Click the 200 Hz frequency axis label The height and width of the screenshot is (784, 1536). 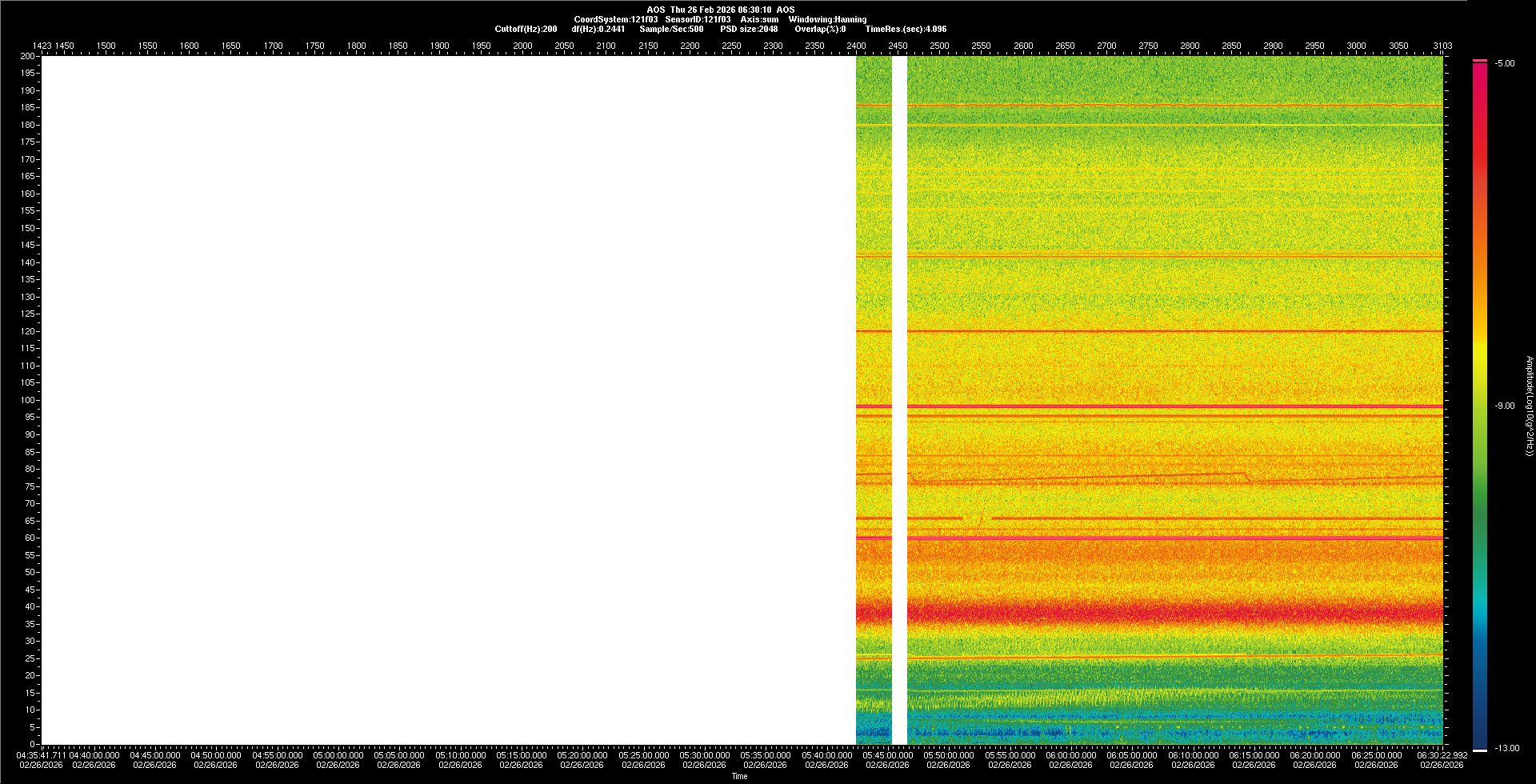click(x=28, y=57)
